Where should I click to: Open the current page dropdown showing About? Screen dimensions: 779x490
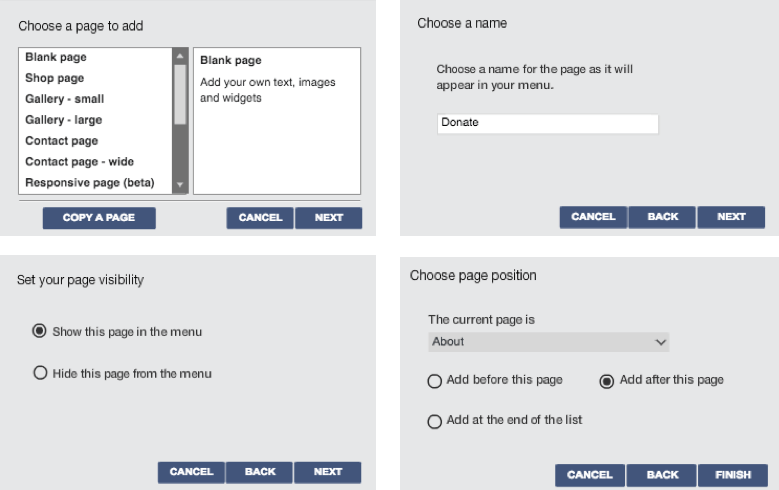coord(548,342)
